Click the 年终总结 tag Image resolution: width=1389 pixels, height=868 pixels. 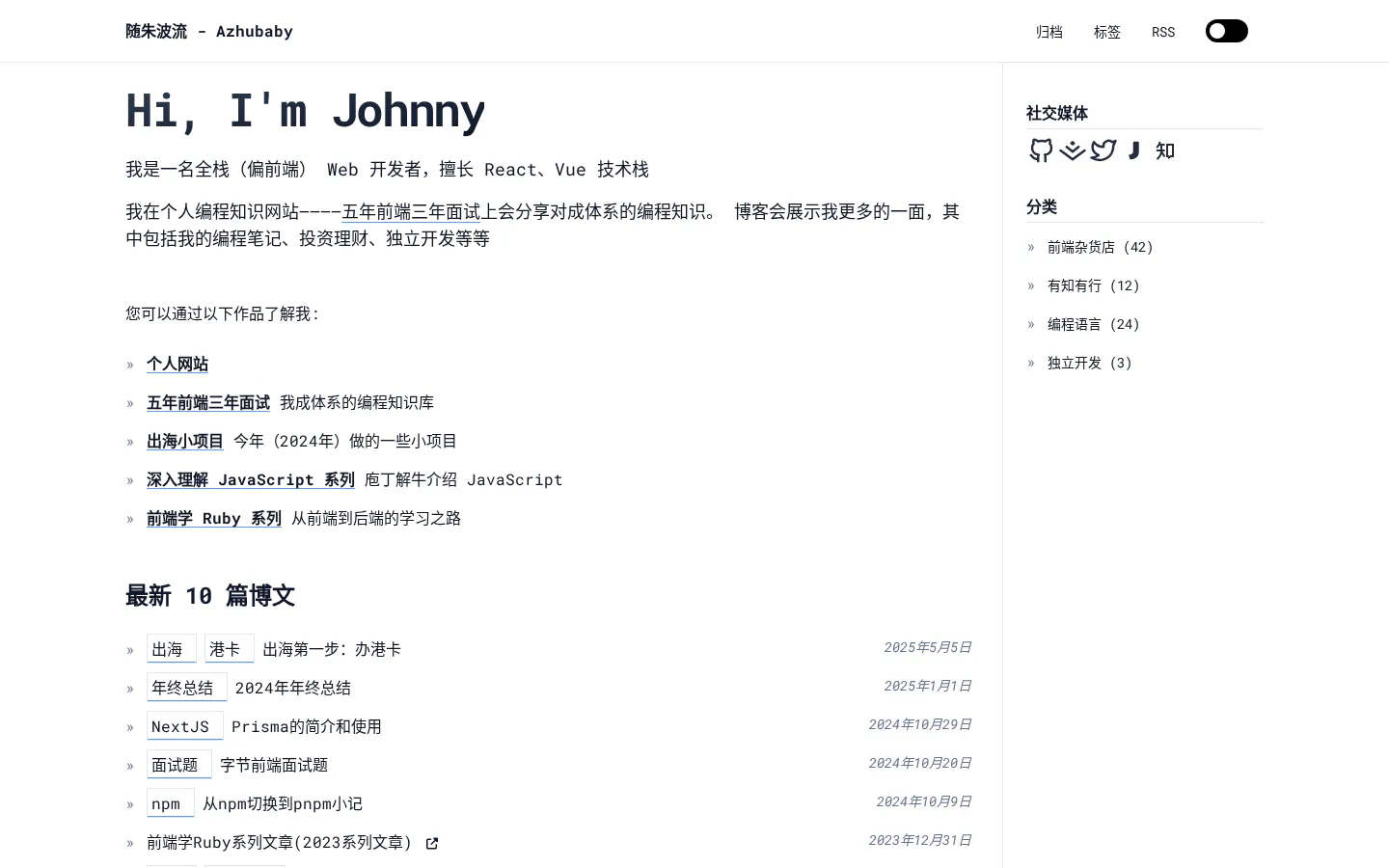187,688
